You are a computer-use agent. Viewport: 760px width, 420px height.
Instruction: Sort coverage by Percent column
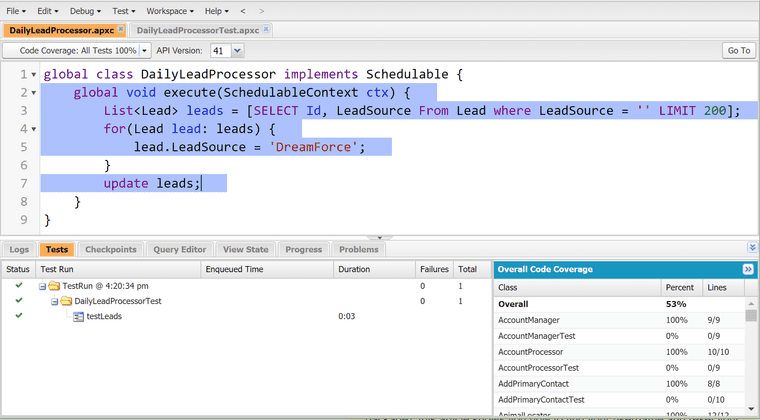[x=681, y=288]
